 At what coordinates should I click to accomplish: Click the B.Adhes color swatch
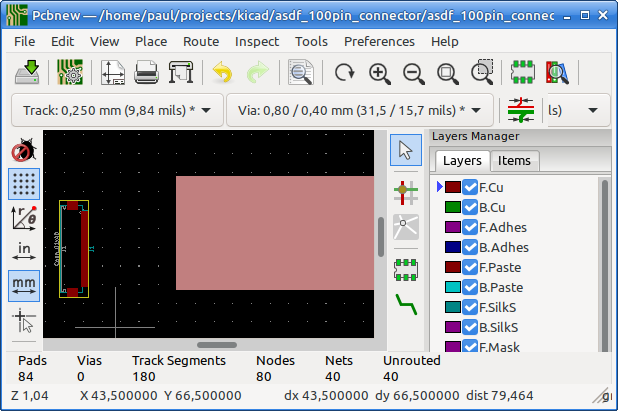pyautogui.click(x=453, y=247)
